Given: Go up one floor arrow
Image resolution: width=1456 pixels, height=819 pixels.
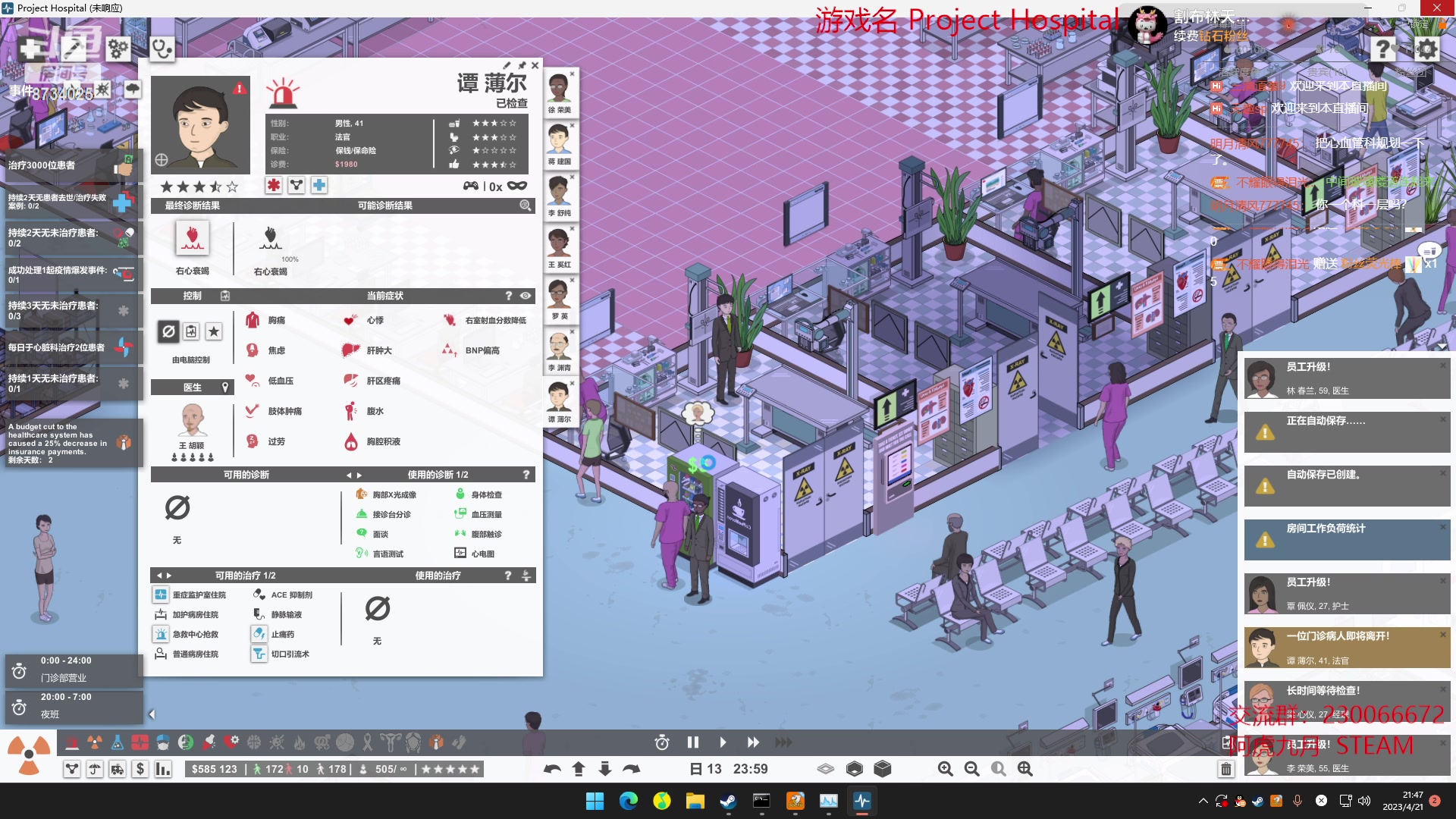Looking at the screenshot, I should (579, 769).
